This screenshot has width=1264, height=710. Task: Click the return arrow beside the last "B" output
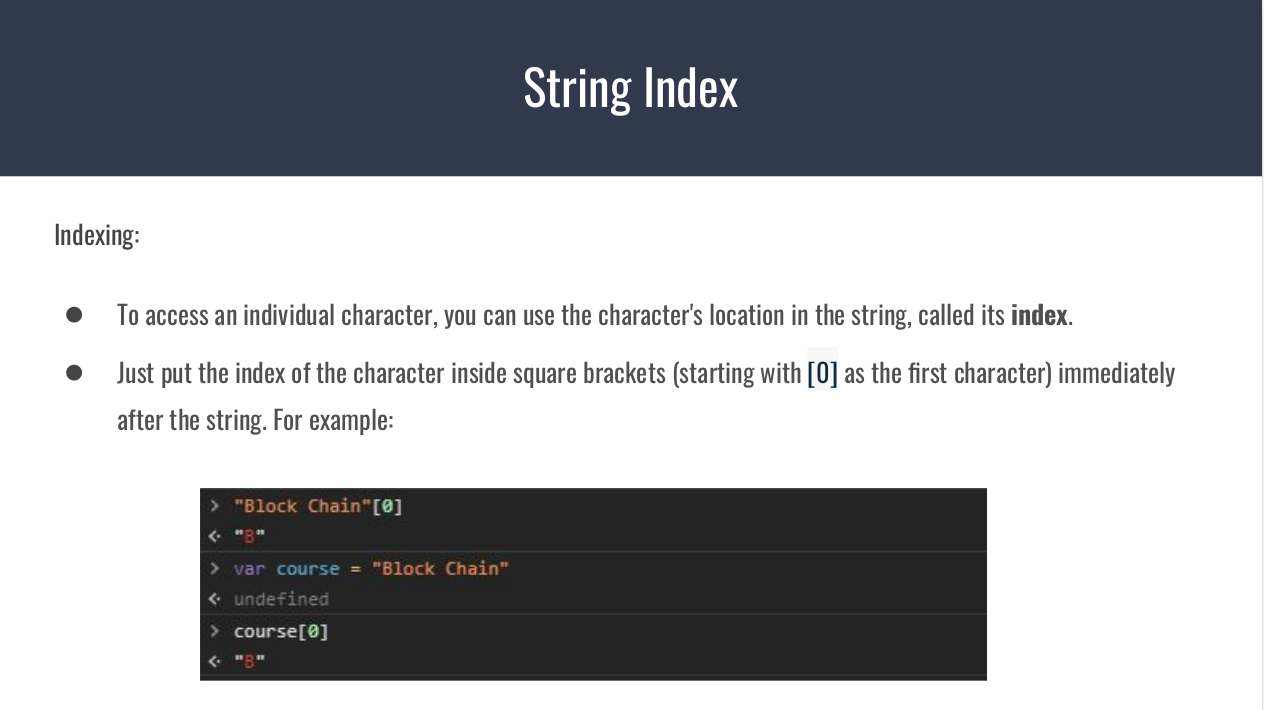(214, 661)
